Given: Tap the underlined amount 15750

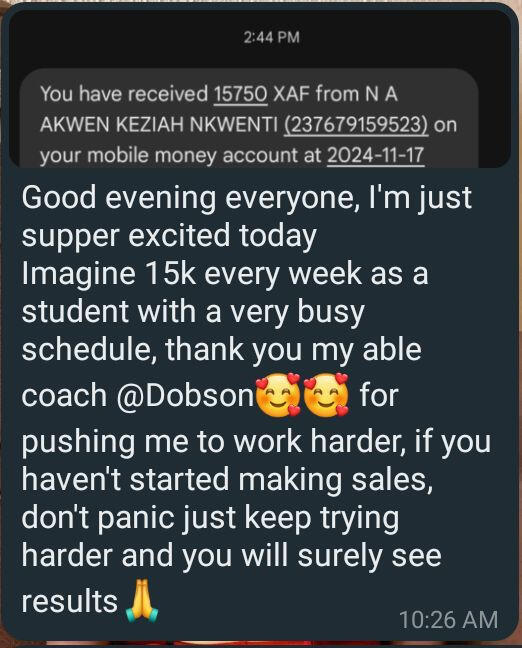Looking at the screenshot, I should pyautogui.click(x=241, y=94).
